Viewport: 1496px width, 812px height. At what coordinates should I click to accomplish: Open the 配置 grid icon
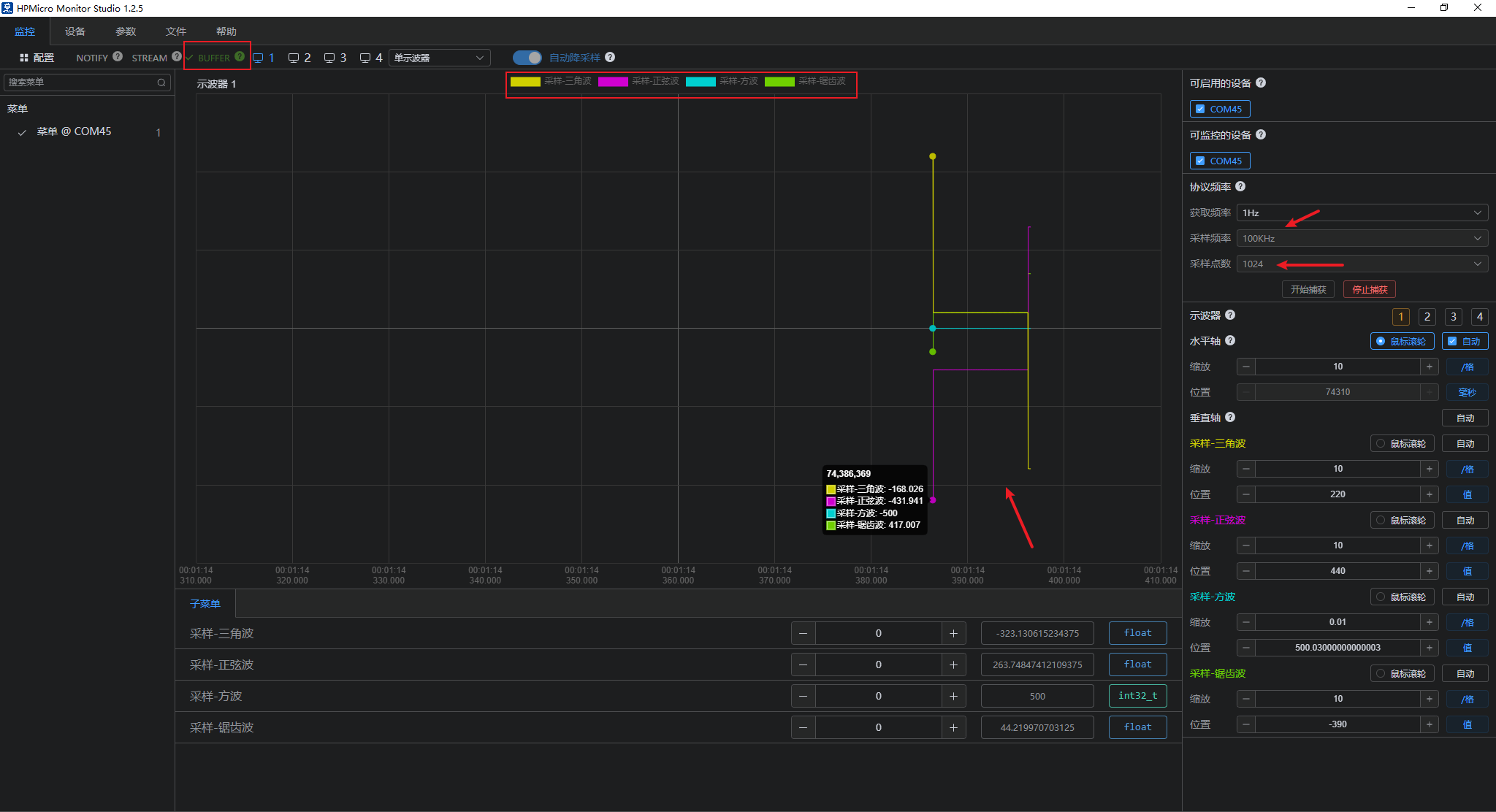[x=24, y=58]
